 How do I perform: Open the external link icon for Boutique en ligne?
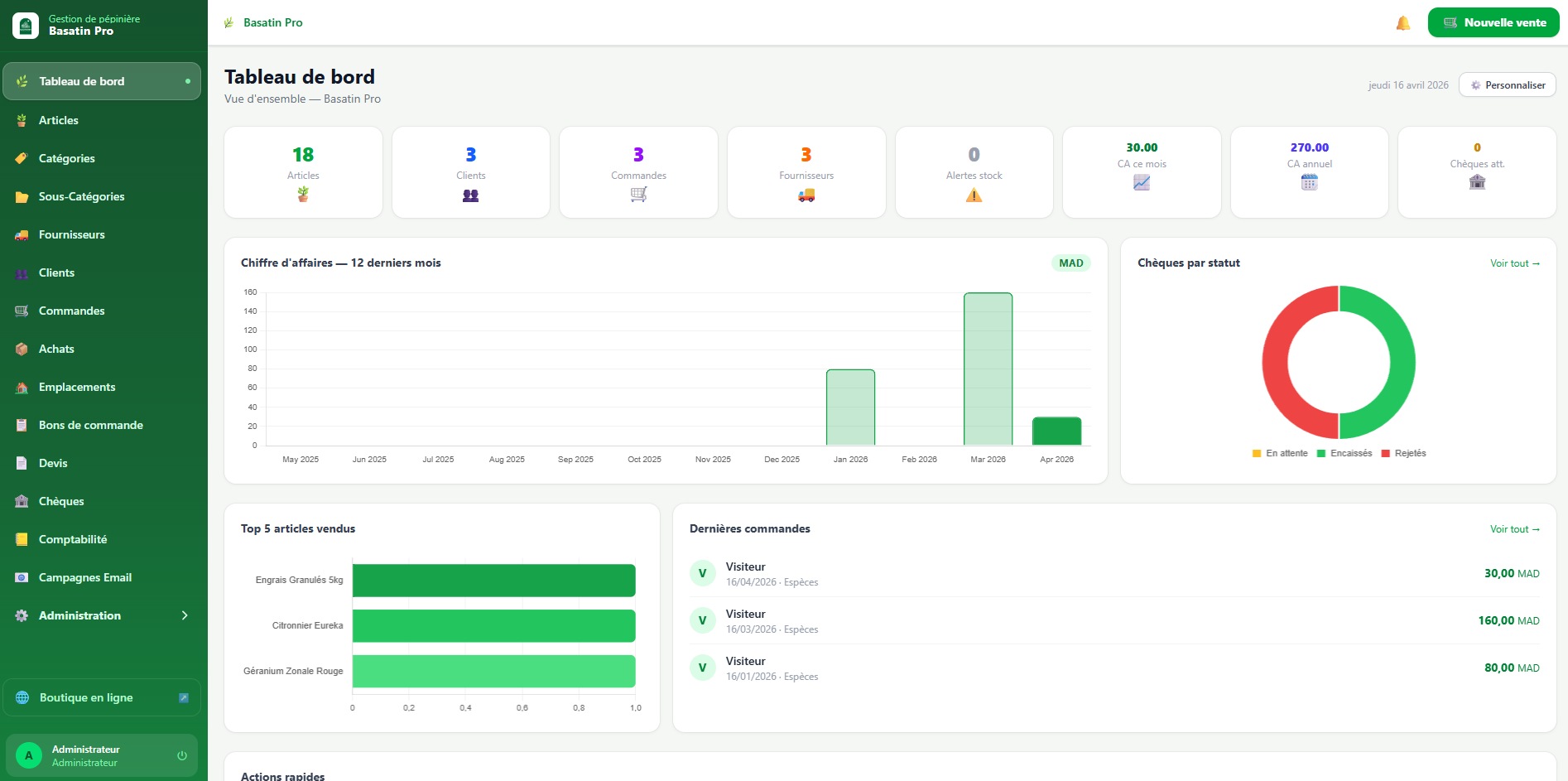pos(184,698)
